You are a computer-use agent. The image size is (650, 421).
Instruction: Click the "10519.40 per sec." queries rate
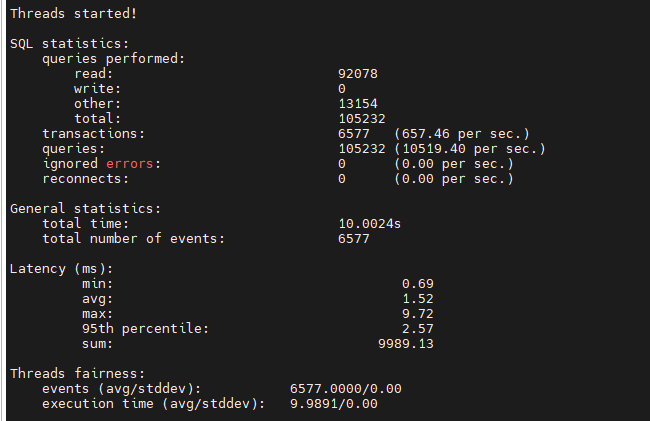click(468, 148)
